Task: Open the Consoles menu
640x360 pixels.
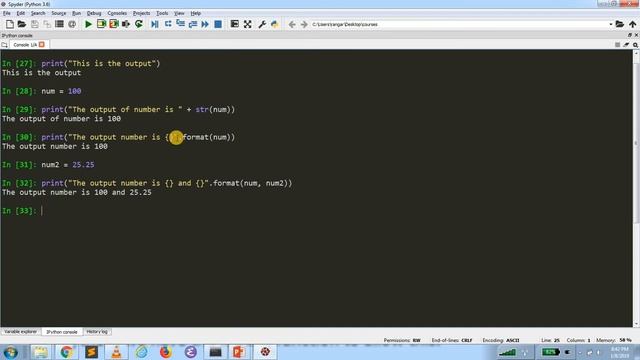Action: [x=117, y=13]
